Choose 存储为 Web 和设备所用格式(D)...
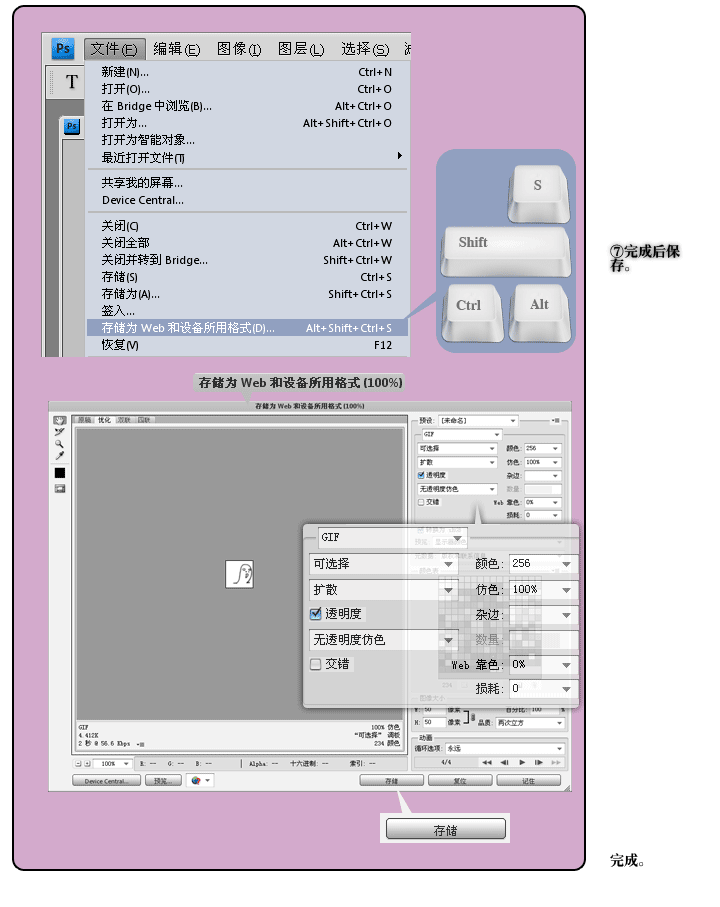This screenshot has width=720, height=907. point(248,328)
